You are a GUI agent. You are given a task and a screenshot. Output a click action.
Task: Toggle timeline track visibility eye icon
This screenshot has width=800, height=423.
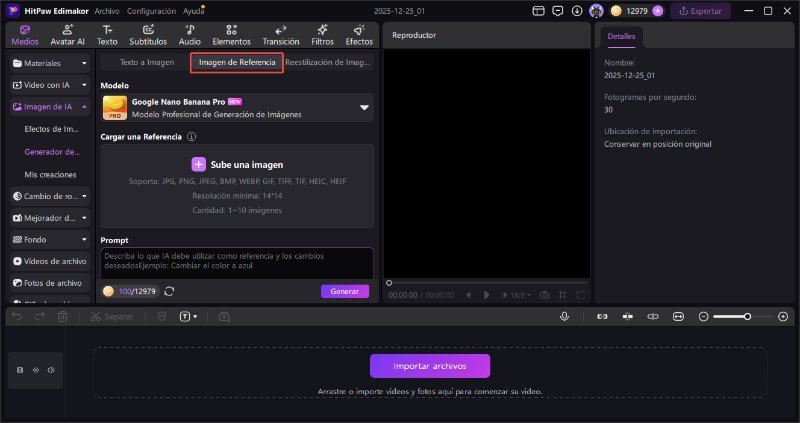click(x=36, y=370)
